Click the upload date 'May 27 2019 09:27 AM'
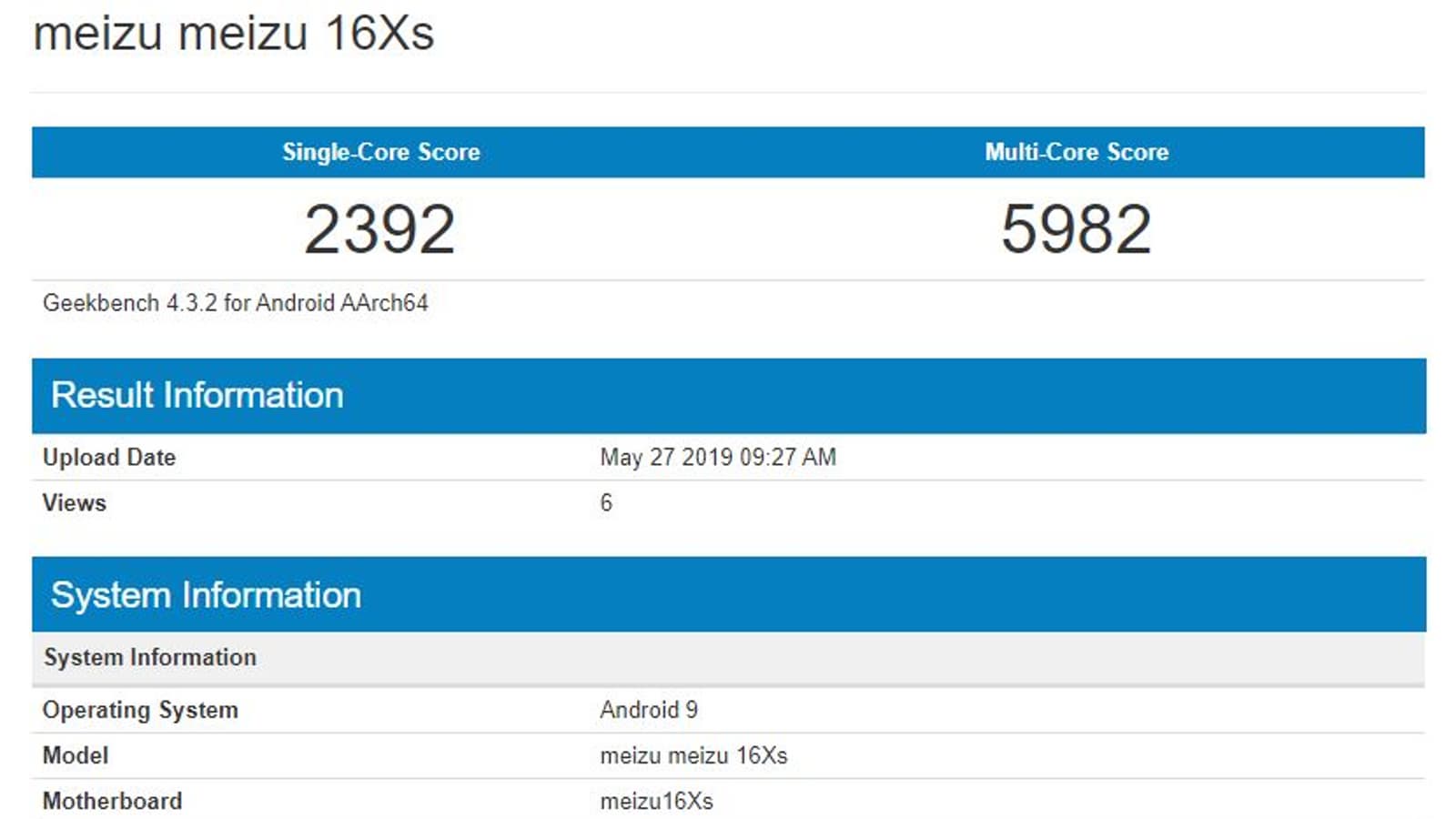Screen dimensions: 1456x819 click(x=718, y=457)
